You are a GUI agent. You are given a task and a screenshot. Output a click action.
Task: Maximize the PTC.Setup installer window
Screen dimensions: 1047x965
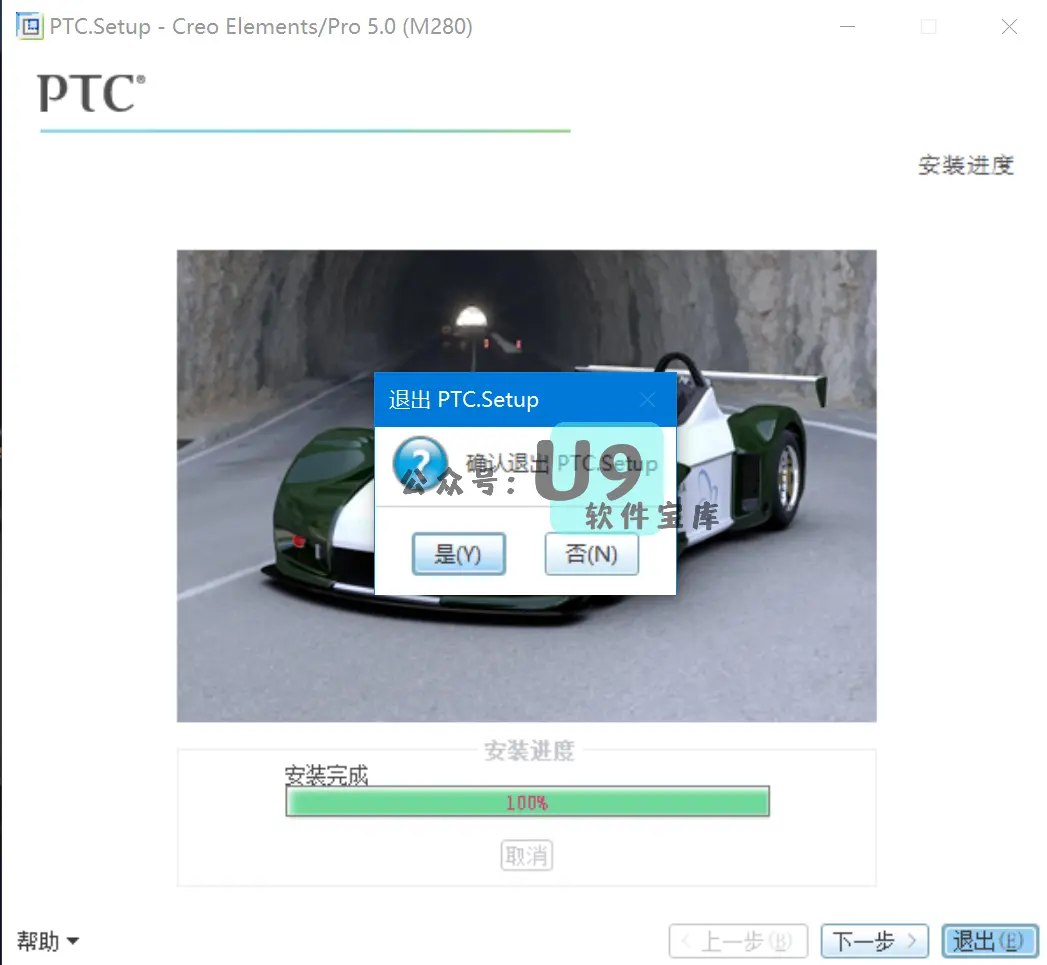point(928,27)
